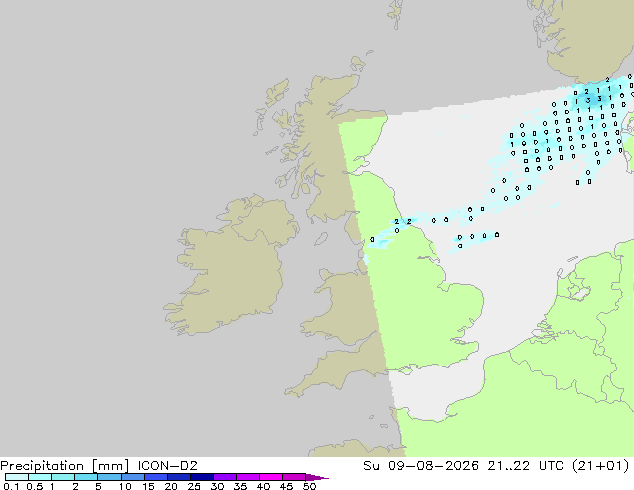Select the medium blue 10–15 mm swatch
The width and height of the screenshot is (634, 490).
133,477
